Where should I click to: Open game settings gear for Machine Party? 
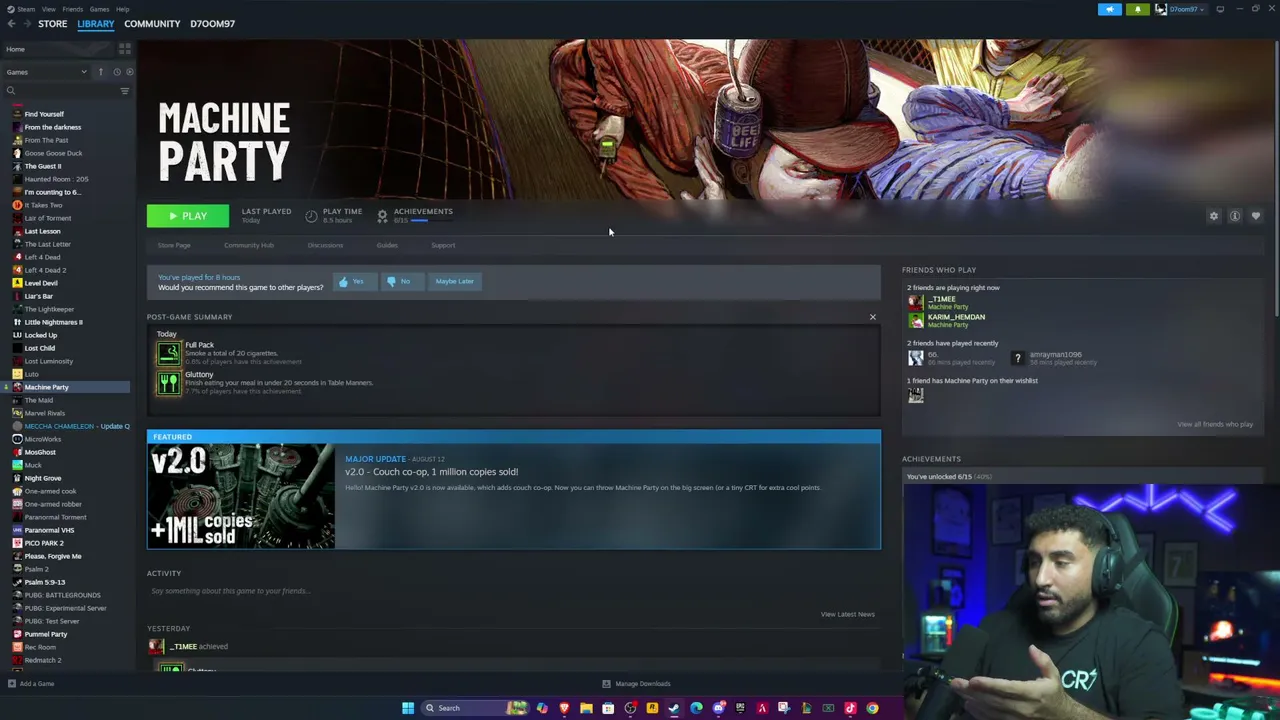(x=1214, y=216)
